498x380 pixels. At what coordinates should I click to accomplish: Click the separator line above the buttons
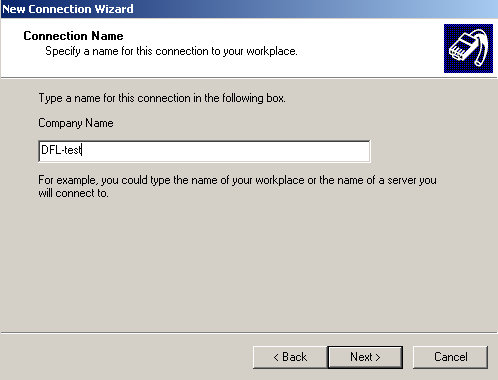click(x=249, y=332)
